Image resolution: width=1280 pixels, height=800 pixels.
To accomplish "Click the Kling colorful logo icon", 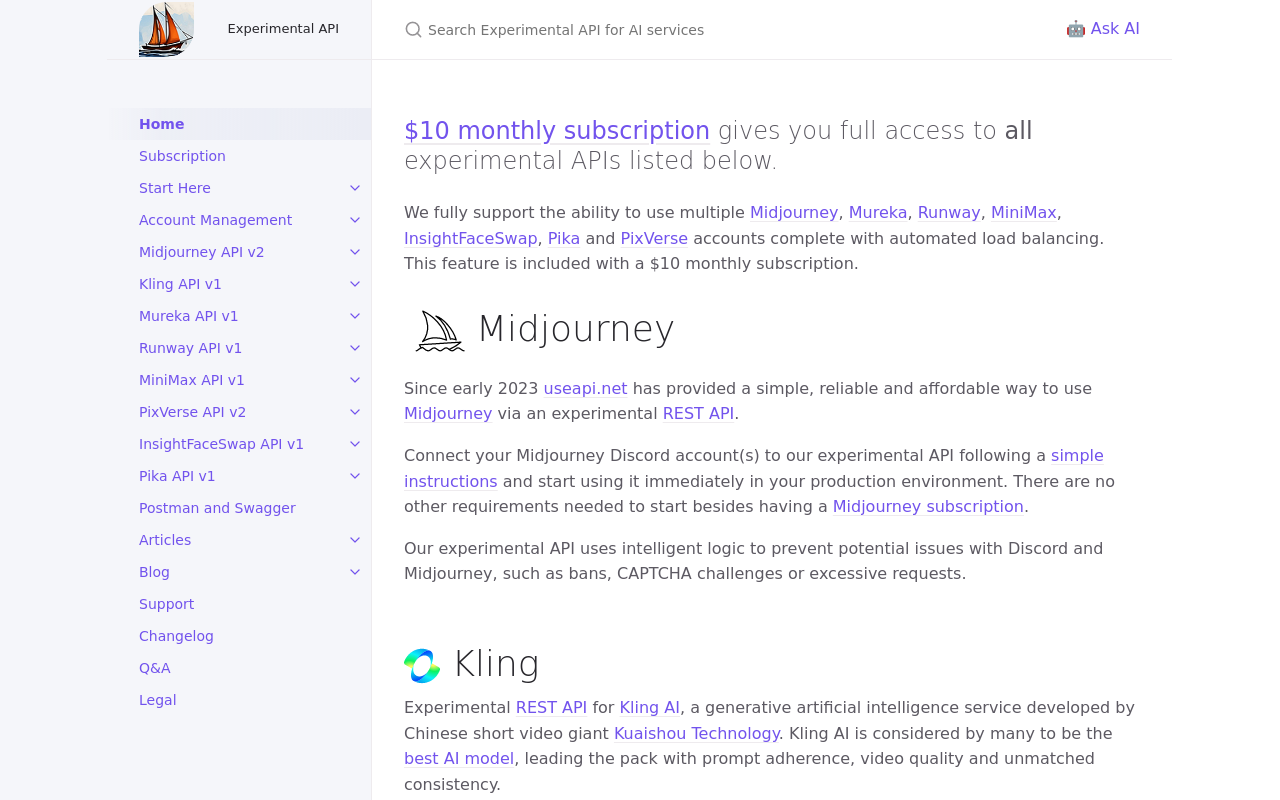I will pyautogui.click(x=422, y=666).
